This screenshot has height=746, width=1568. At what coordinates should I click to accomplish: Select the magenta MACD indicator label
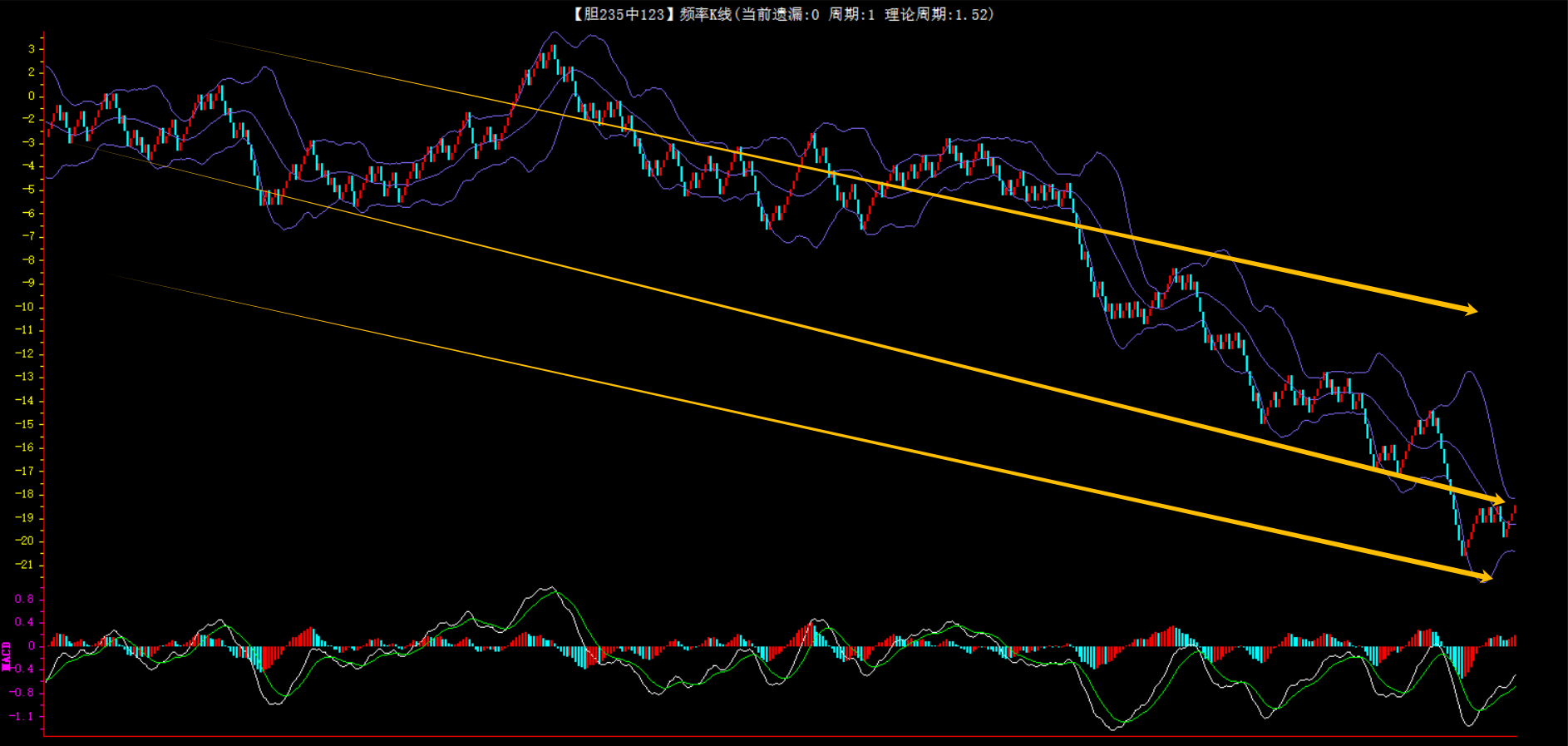(x=7, y=656)
